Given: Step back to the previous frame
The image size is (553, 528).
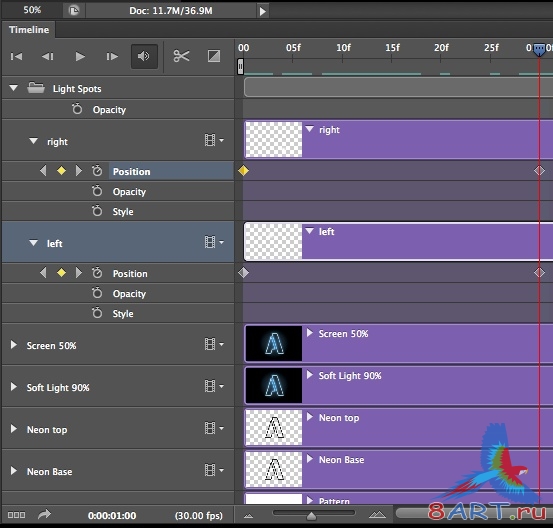Looking at the screenshot, I should (x=48, y=56).
